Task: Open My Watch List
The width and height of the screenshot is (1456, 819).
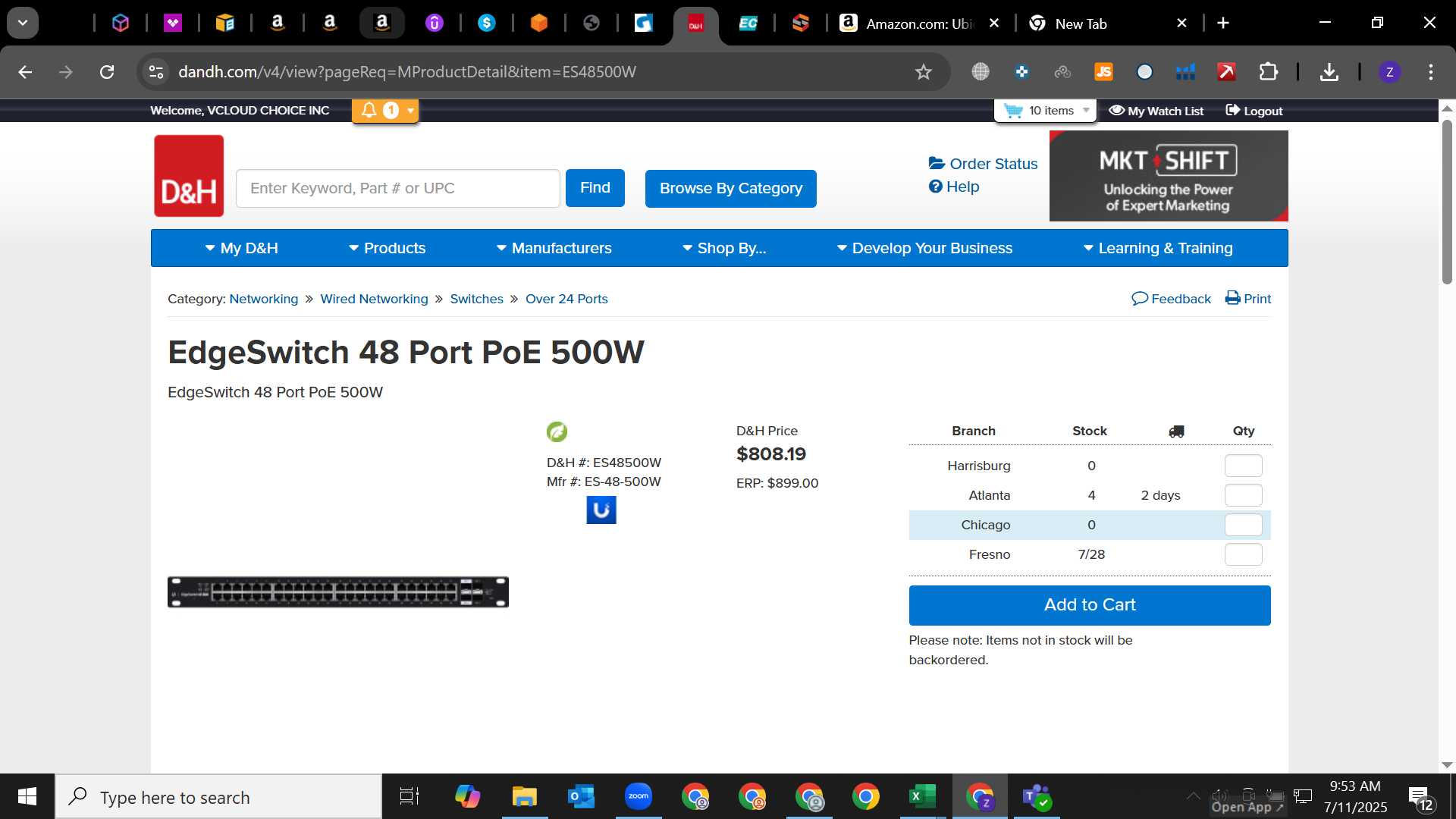Action: tap(1156, 111)
